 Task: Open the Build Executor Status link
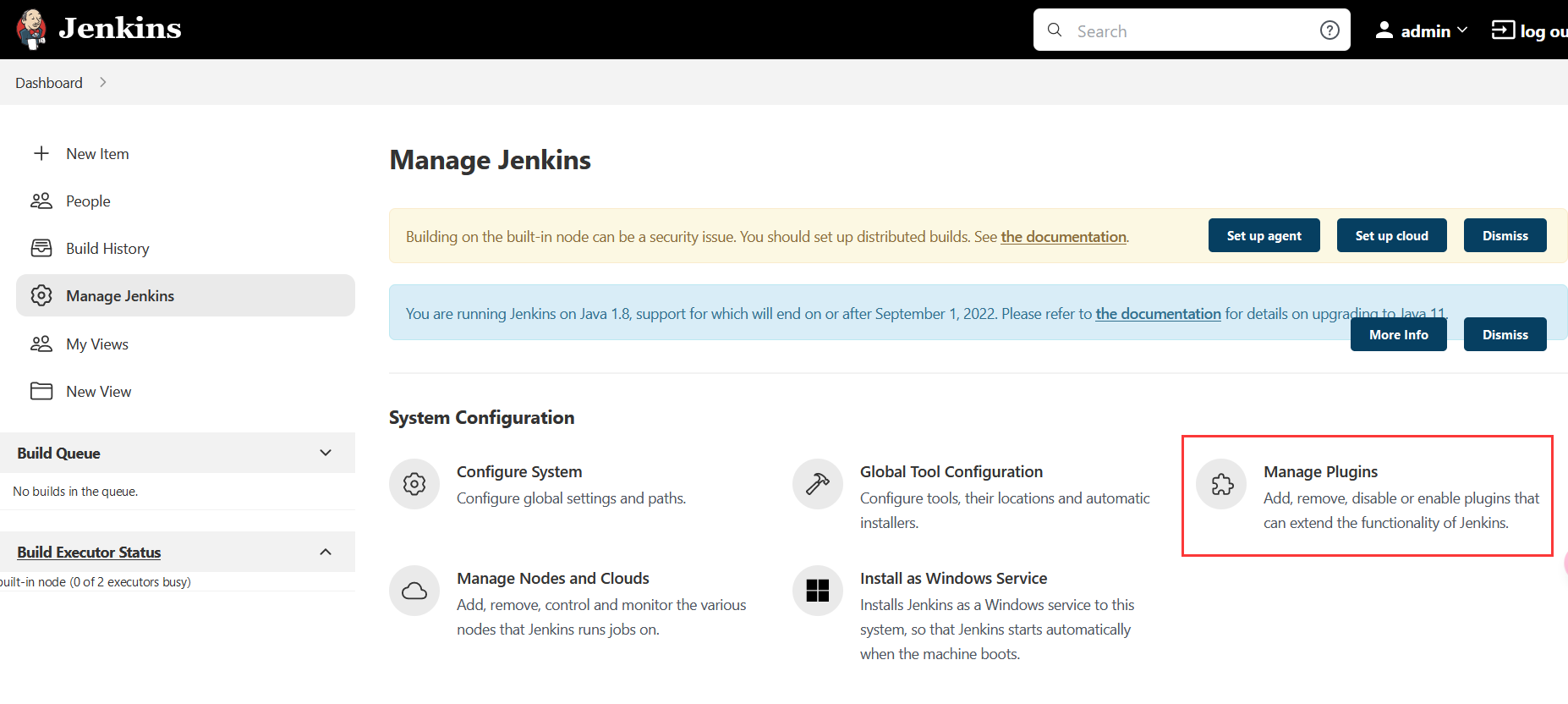tap(89, 553)
